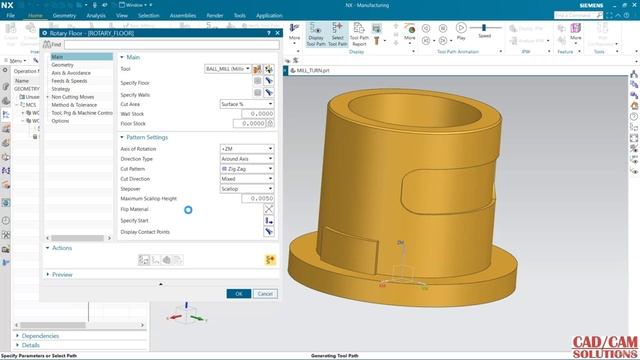Click Display Contact Points icon
The image size is (640, 360).
pos(269,232)
